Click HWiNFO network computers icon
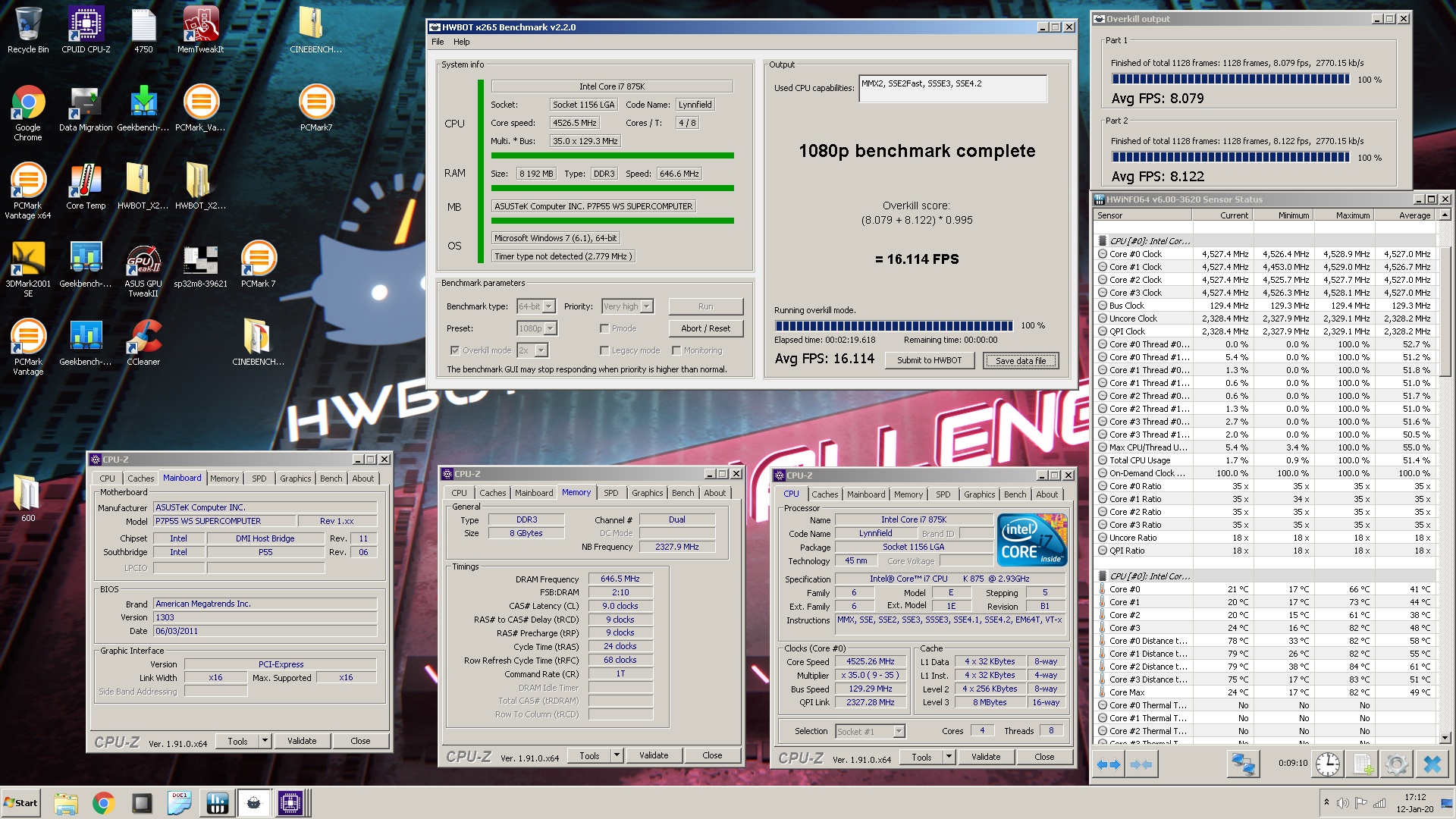 point(1243,764)
